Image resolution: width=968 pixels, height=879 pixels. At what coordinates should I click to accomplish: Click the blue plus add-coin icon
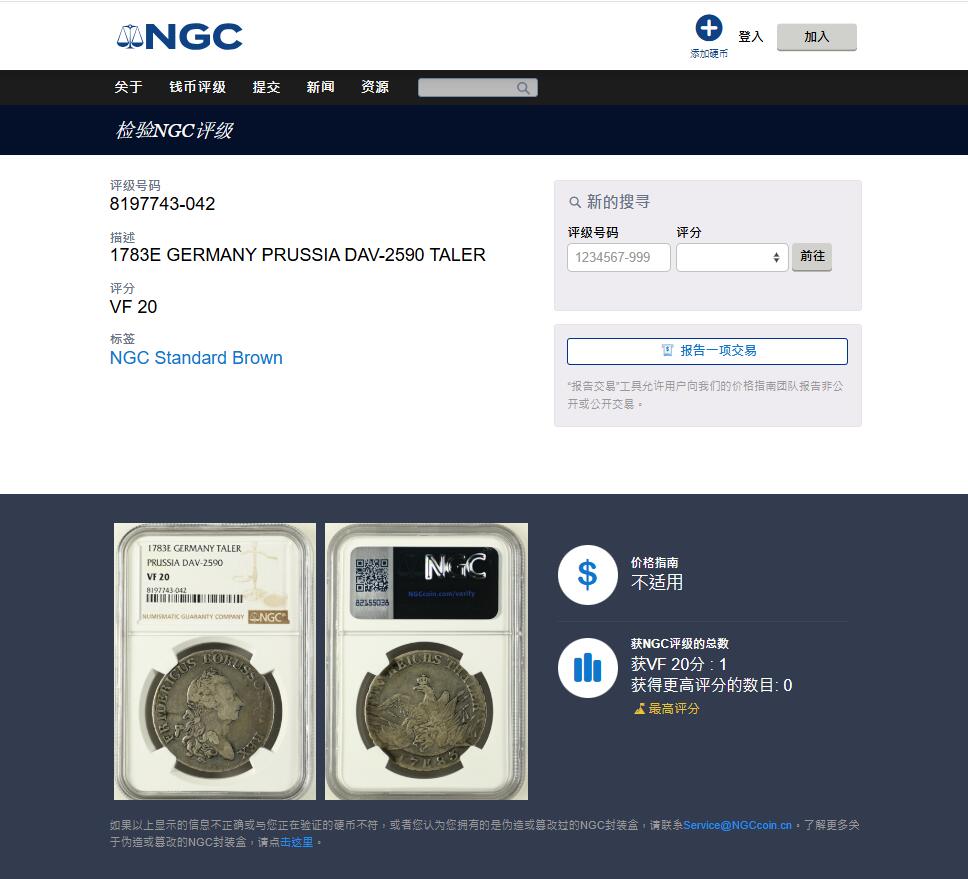[709, 28]
